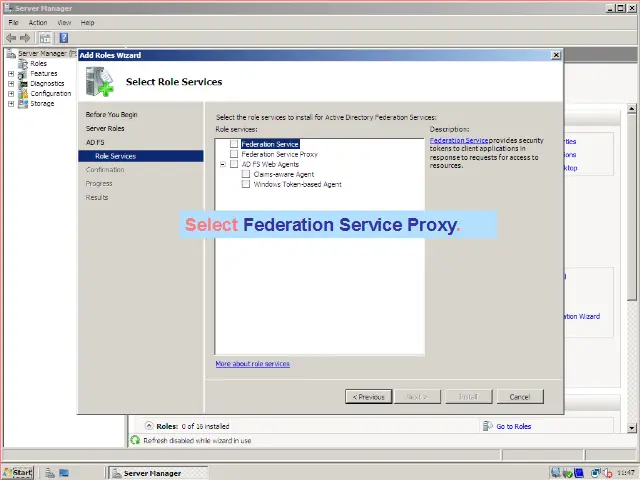Click the Back arrow toolbar icon

[x=11, y=38]
